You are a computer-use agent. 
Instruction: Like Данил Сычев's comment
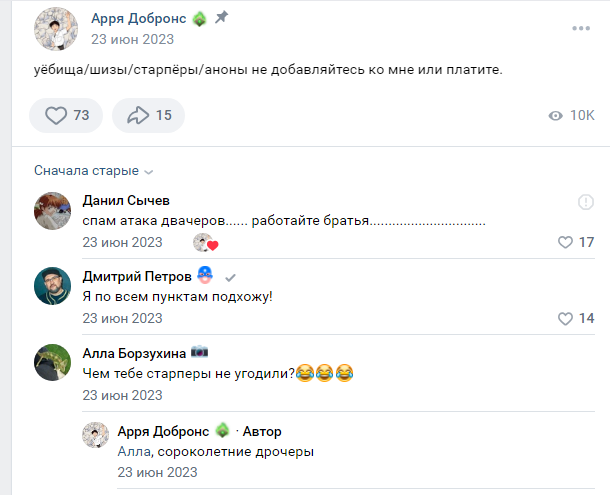point(566,242)
